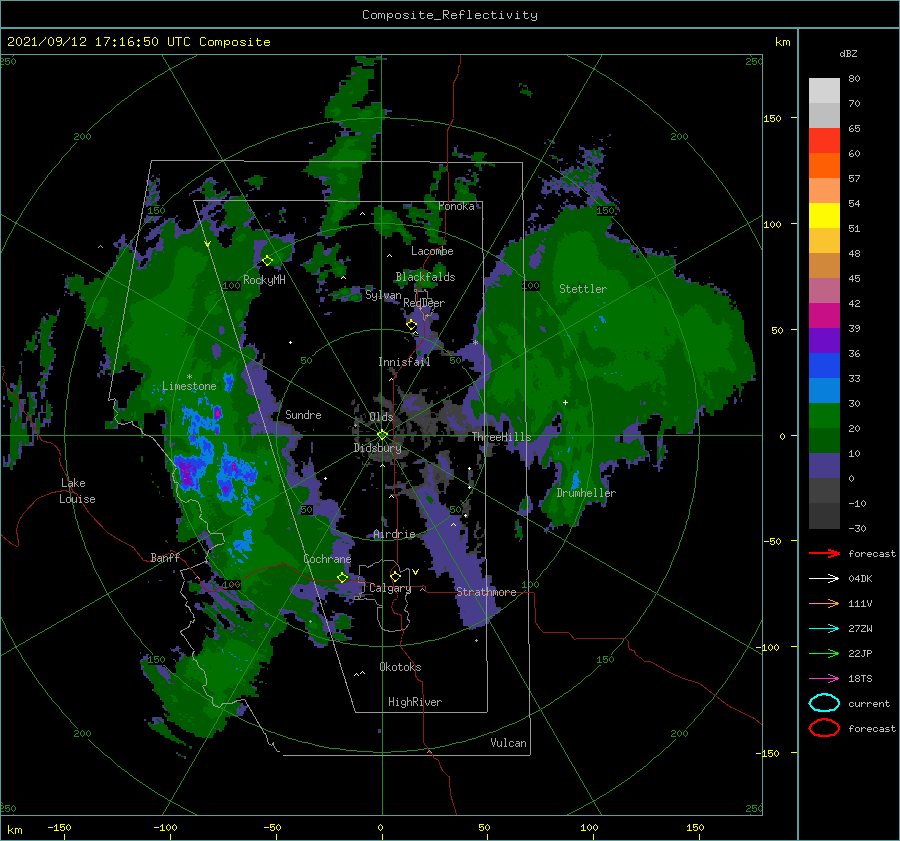The image size is (900, 841).
Task: Click the Sundre city label
Action: click(x=303, y=414)
